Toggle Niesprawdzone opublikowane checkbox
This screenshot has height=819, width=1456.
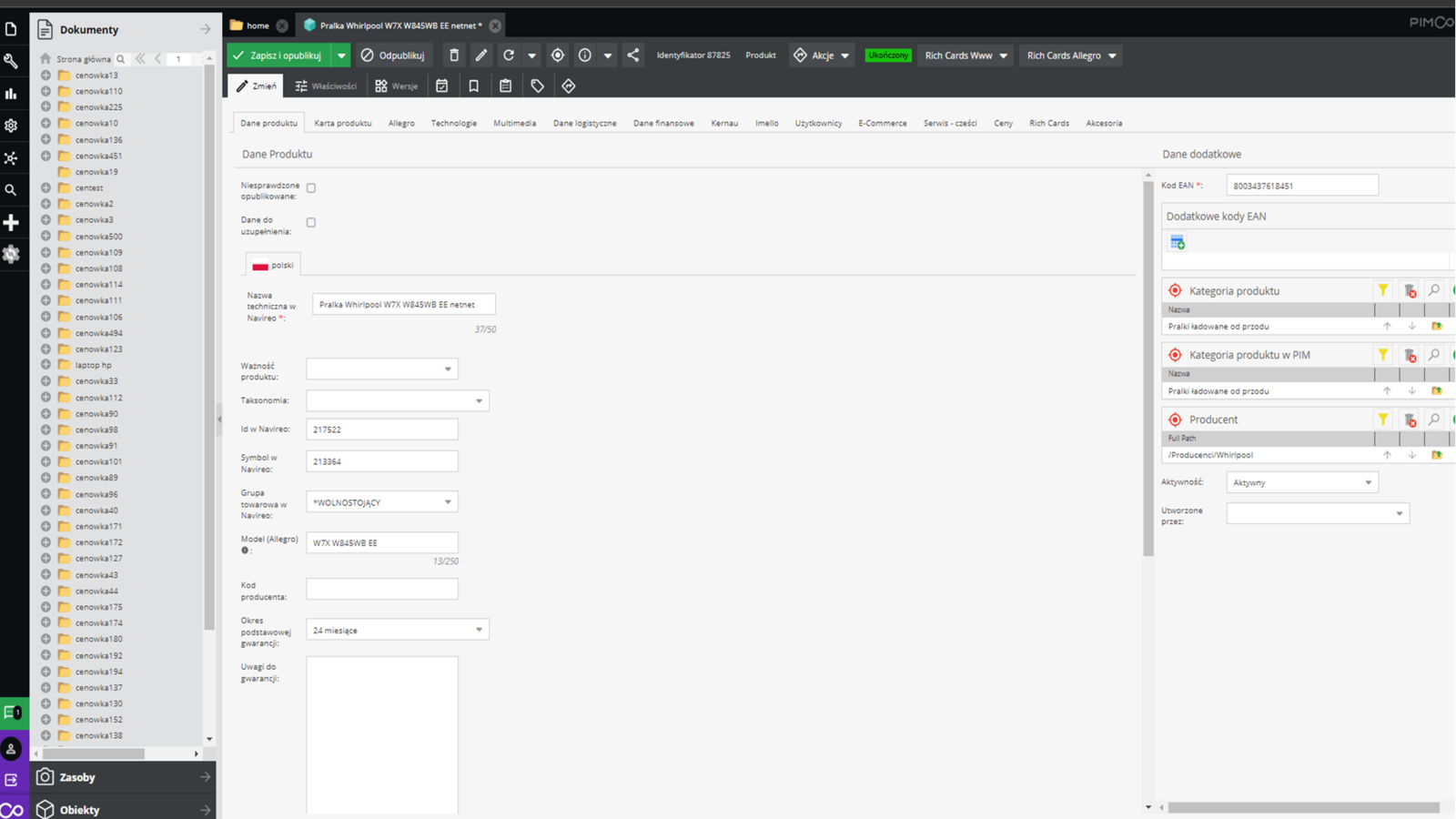[311, 188]
